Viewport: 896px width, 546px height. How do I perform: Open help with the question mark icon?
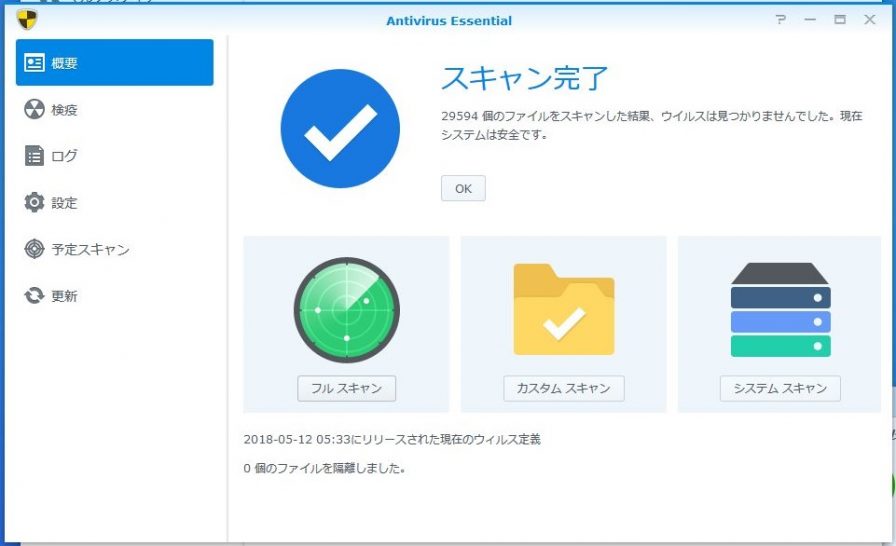pyautogui.click(x=780, y=19)
